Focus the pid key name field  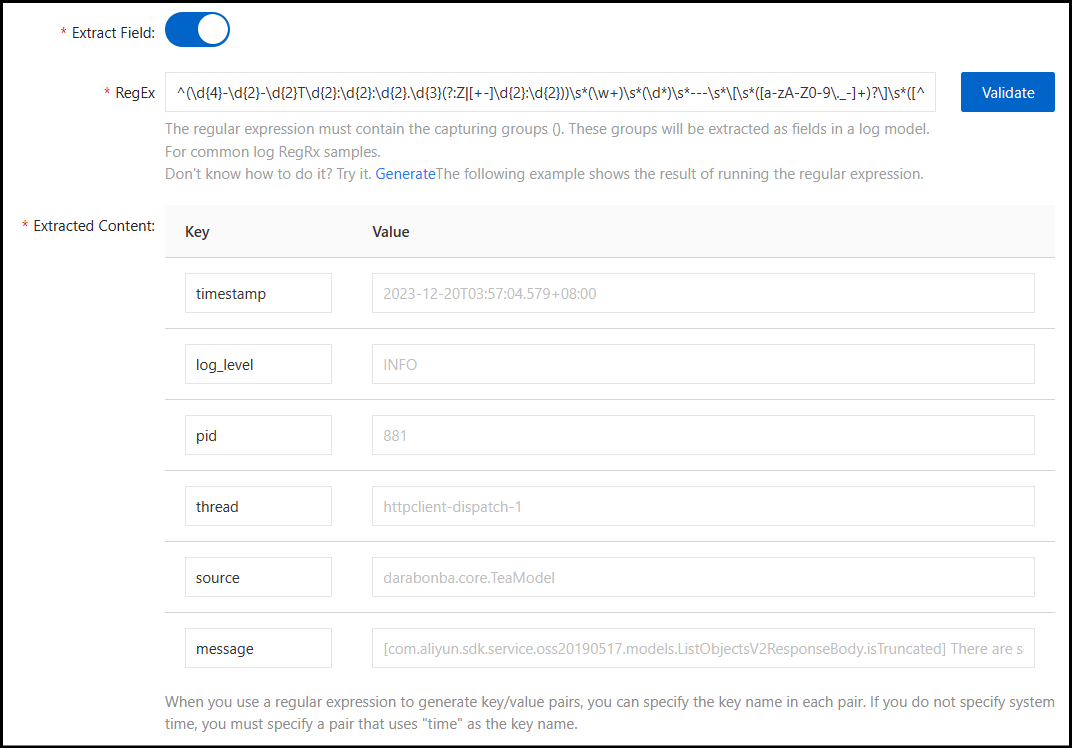coord(258,436)
